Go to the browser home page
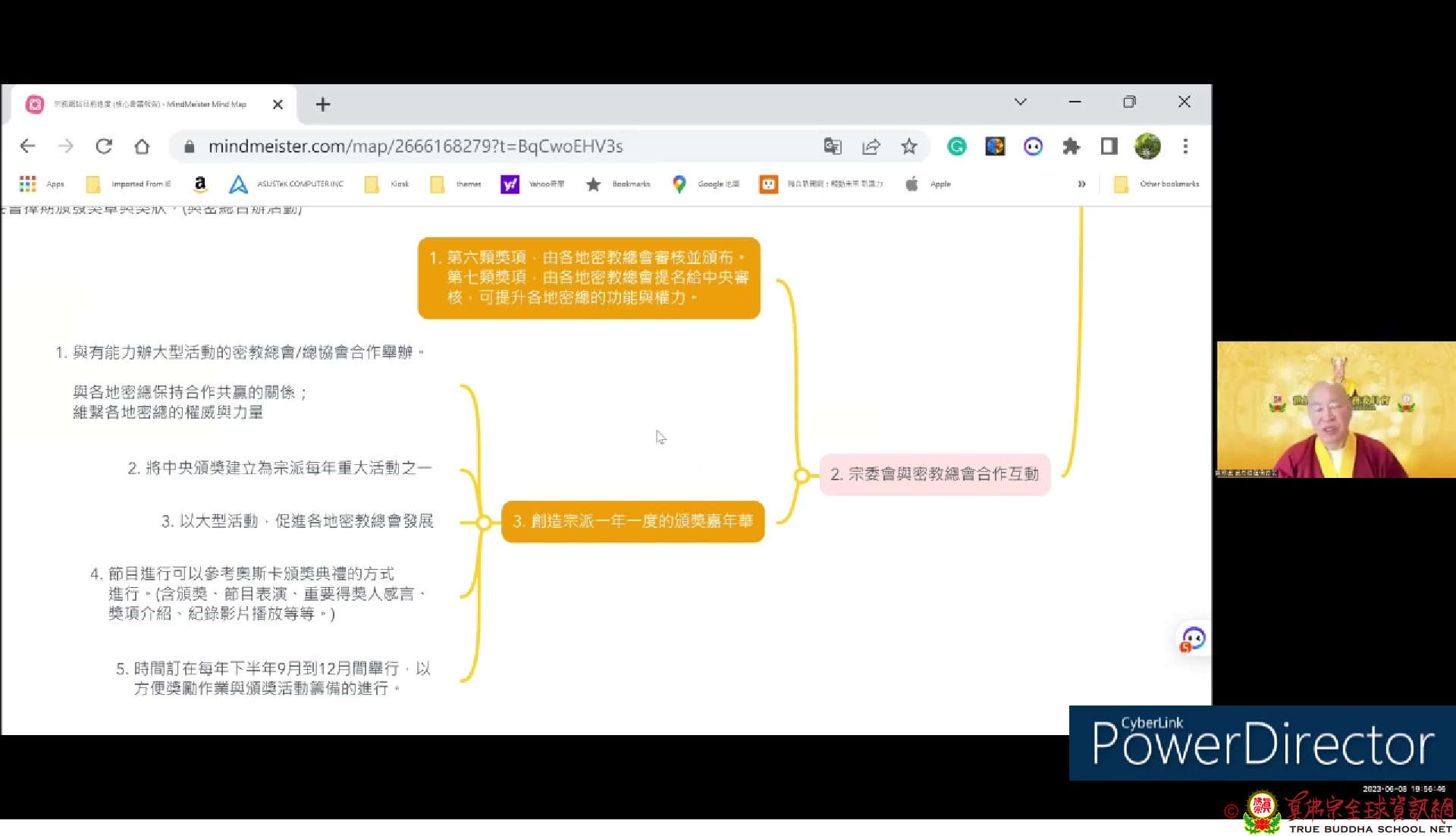 click(142, 146)
